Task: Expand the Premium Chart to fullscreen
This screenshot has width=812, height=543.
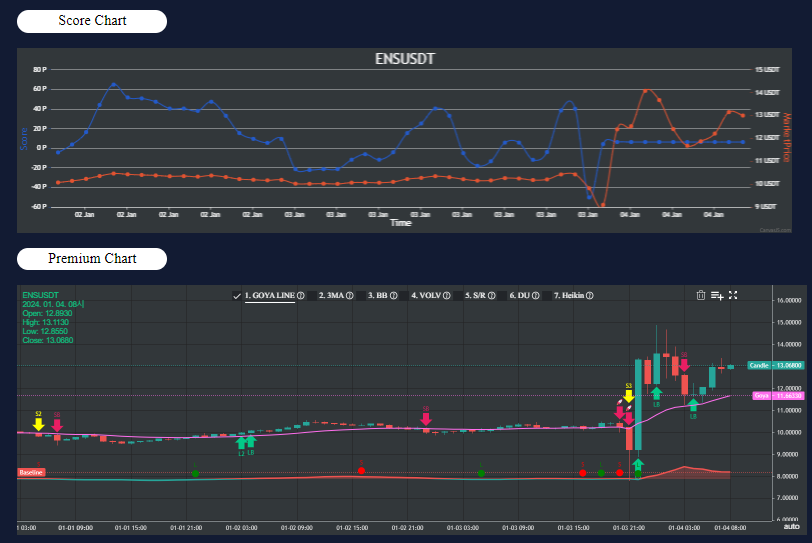Action: pos(733,295)
